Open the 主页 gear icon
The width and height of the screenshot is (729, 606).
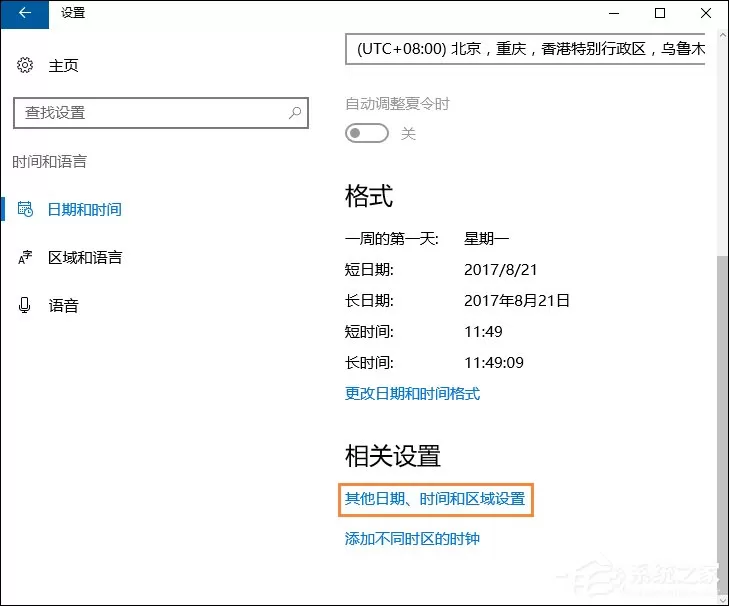click(25, 65)
